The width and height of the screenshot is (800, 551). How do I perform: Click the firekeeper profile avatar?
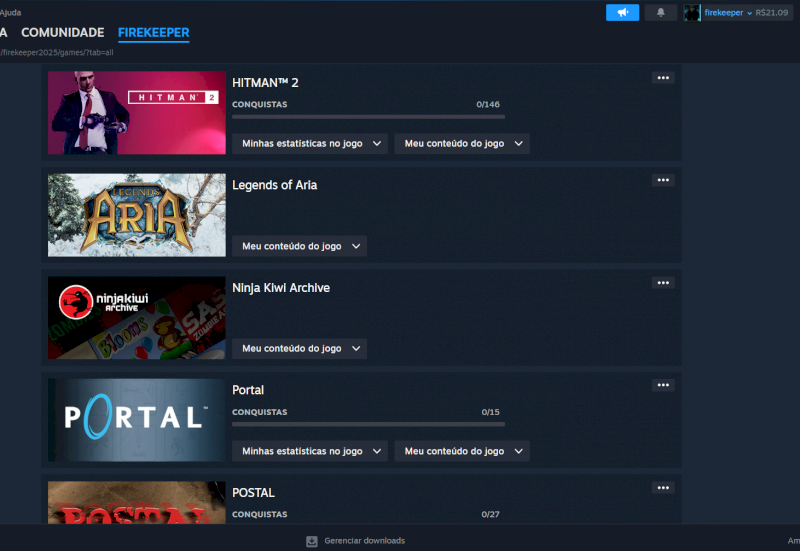point(692,13)
